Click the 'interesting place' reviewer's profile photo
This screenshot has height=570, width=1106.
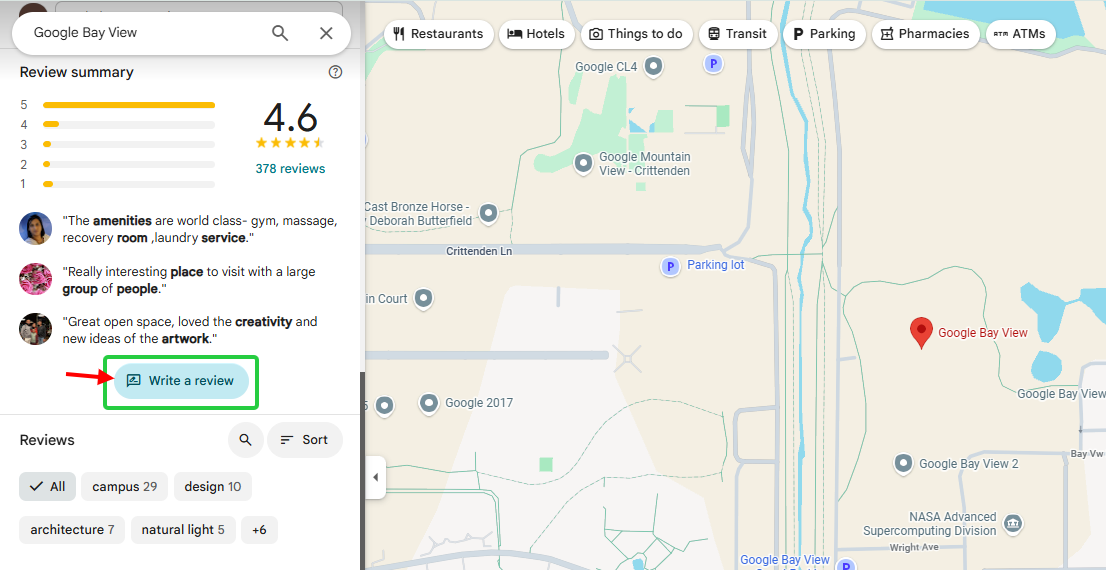click(35, 279)
